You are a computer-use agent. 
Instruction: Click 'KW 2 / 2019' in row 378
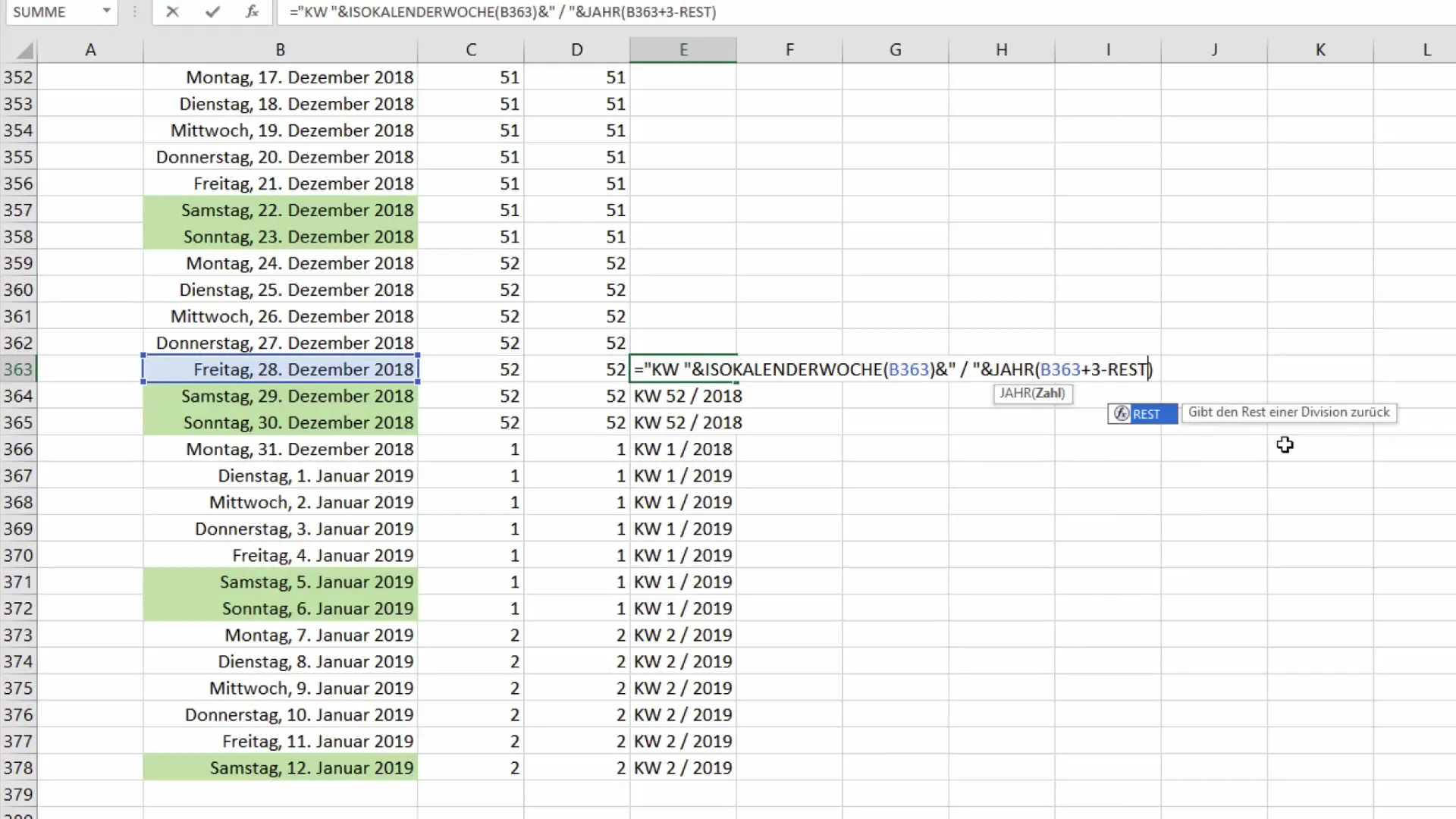tap(683, 767)
